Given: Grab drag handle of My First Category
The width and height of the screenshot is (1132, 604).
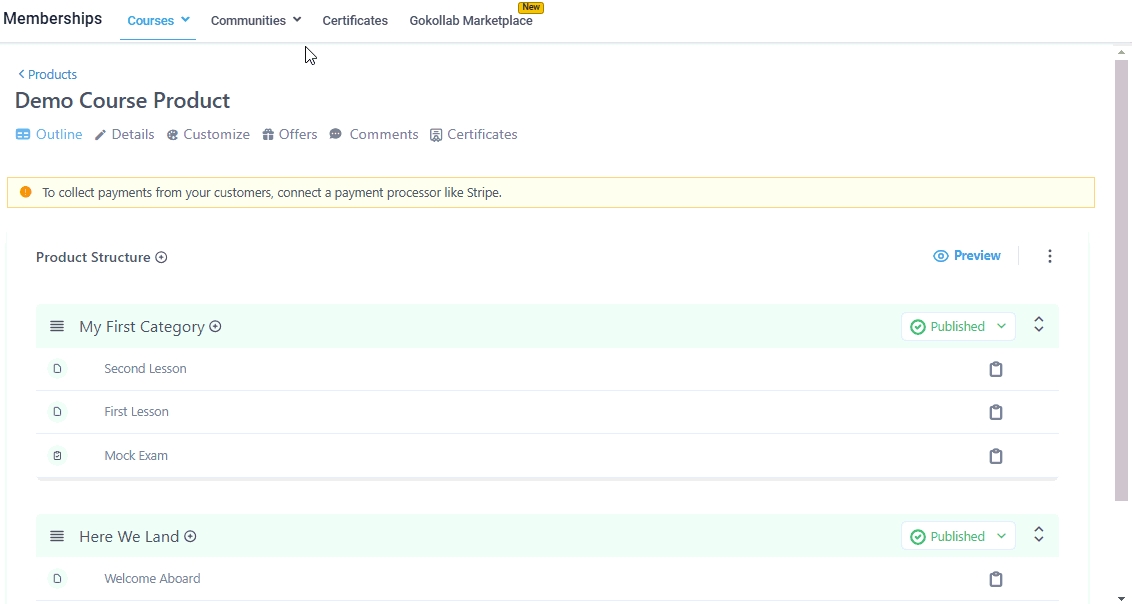Looking at the screenshot, I should (x=57, y=327).
